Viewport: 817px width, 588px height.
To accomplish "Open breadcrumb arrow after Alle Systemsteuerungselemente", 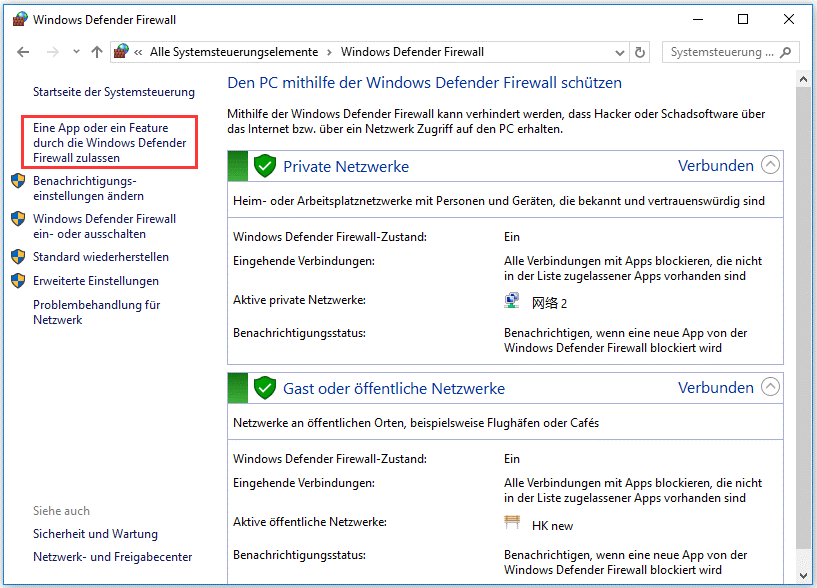I will [329, 52].
